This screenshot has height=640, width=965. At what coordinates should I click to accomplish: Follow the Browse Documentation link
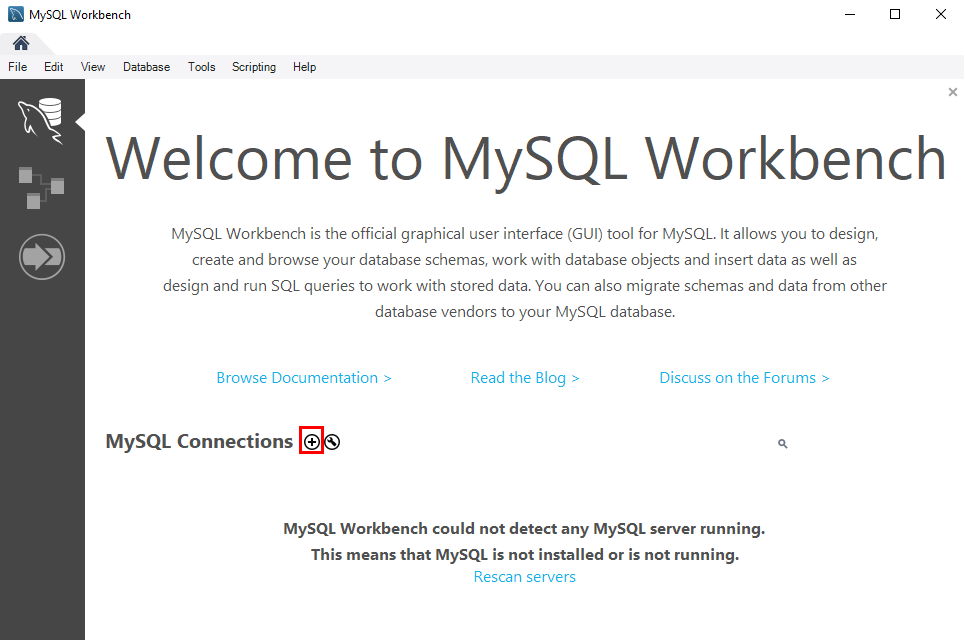tap(304, 378)
